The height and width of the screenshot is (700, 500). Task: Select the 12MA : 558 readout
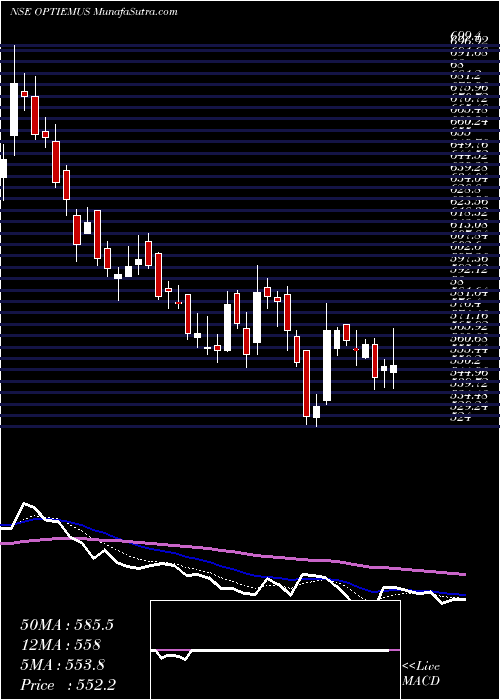[x=60, y=645]
